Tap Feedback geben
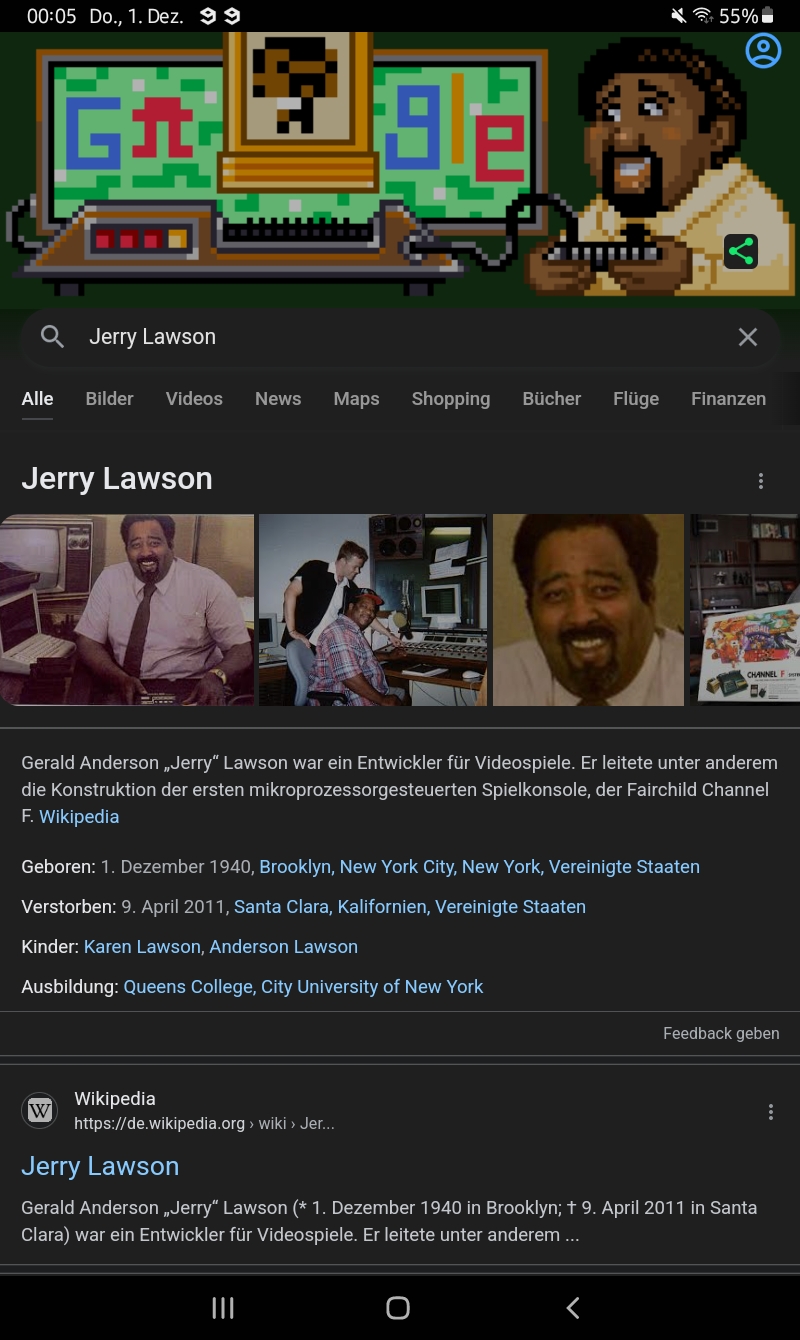 721,1034
